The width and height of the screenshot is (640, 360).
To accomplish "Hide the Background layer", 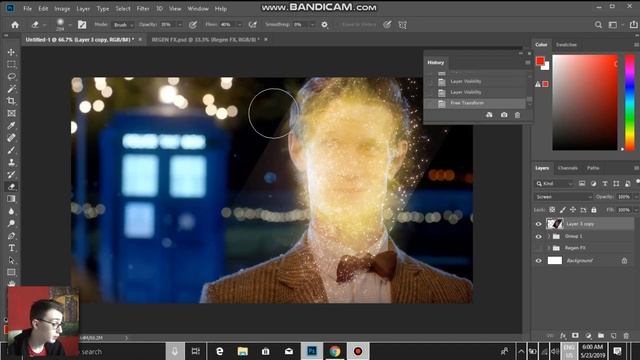I will pyautogui.click(x=538, y=260).
